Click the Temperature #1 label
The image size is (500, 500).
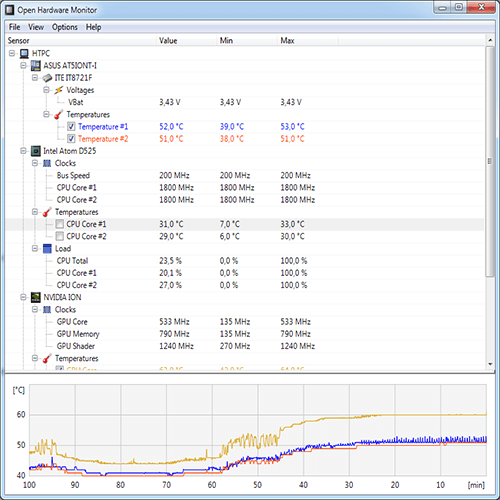pyautogui.click(x=103, y=127)
